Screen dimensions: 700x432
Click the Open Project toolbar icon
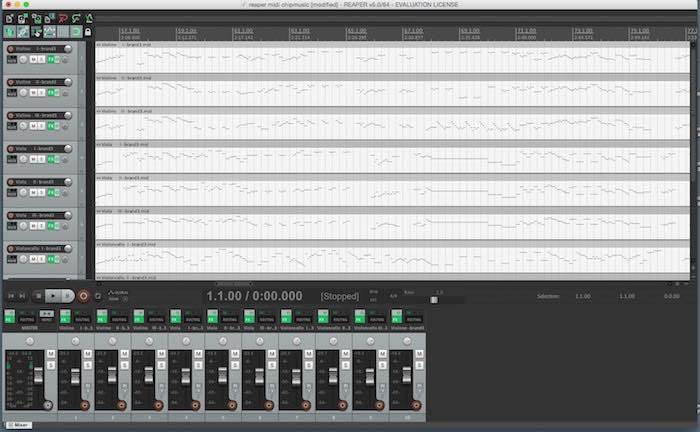coord(23,19)
